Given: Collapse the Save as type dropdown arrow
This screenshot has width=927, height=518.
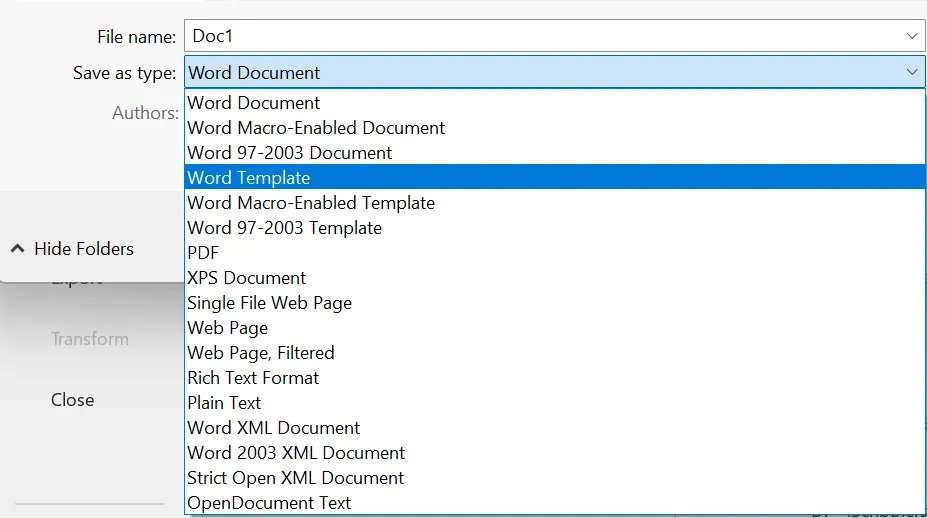Looking at the screenshot, I should coord(912,72).
